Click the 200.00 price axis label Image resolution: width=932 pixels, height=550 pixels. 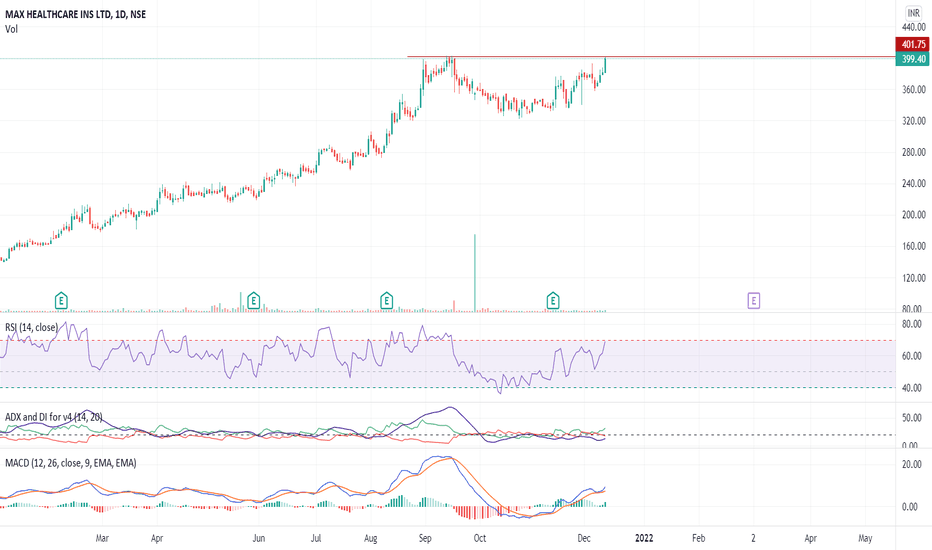[x=914, y=215]
